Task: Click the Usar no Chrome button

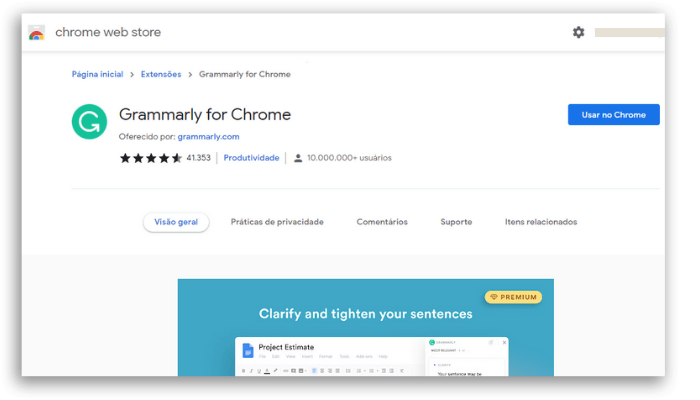Action: point(613,115)
